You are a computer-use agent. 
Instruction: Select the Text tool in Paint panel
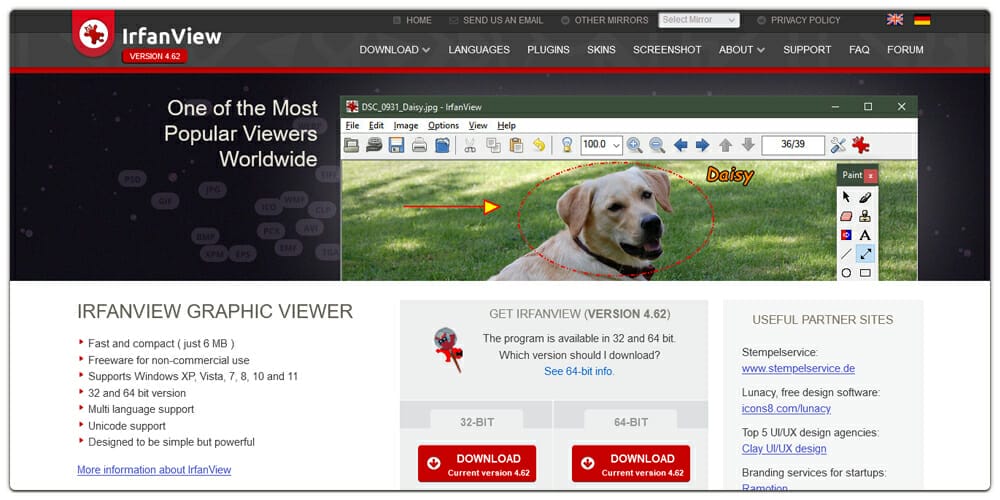coord(865,235)
